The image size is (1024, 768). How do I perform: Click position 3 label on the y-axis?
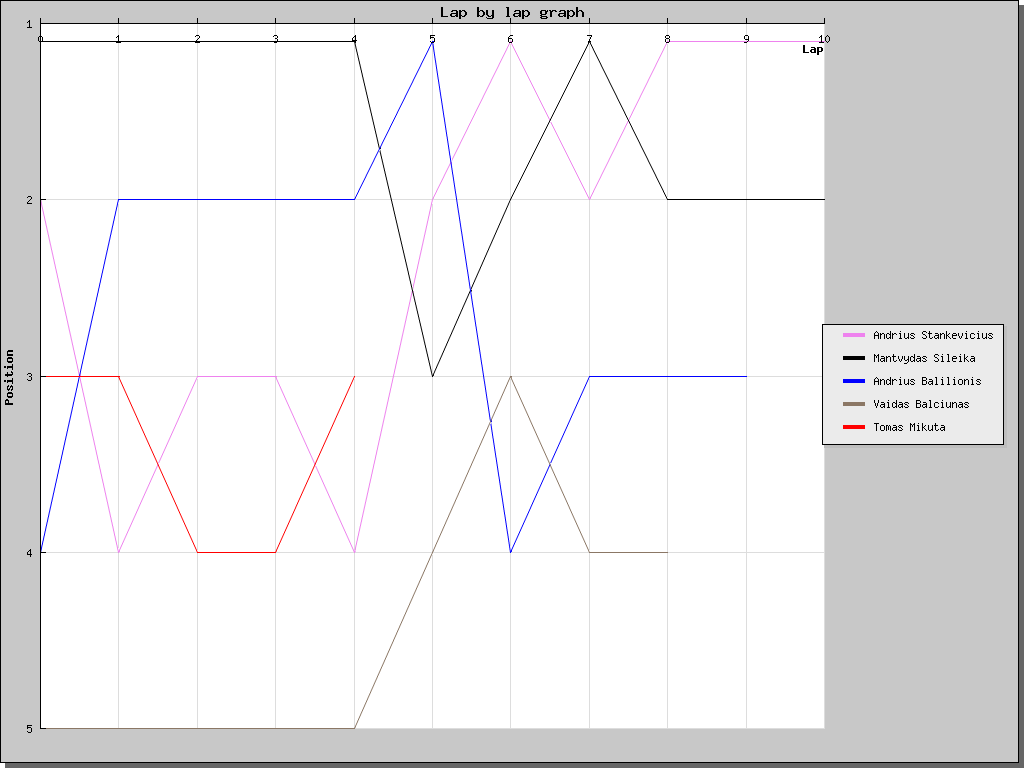(x=29, y=377)
